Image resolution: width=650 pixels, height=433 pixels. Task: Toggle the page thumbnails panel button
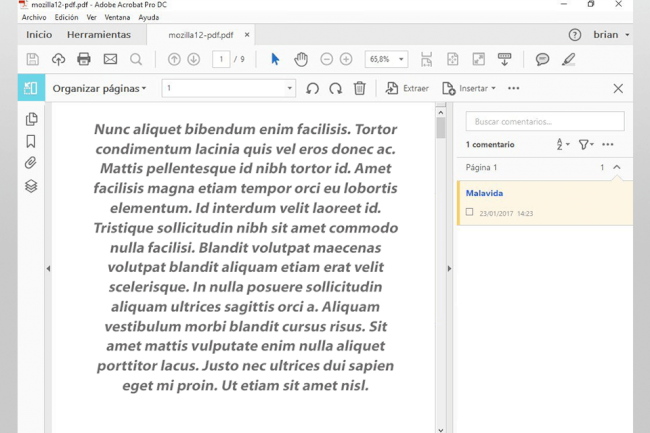(31, 88)
